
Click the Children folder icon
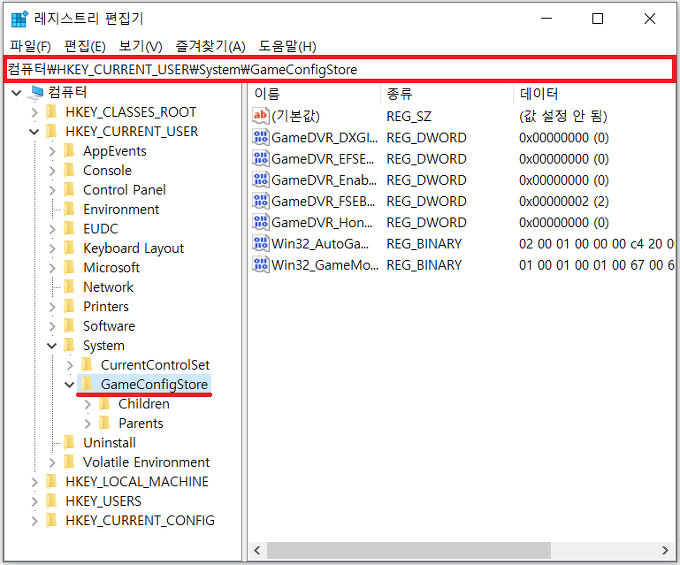click(x=104, y=404)
